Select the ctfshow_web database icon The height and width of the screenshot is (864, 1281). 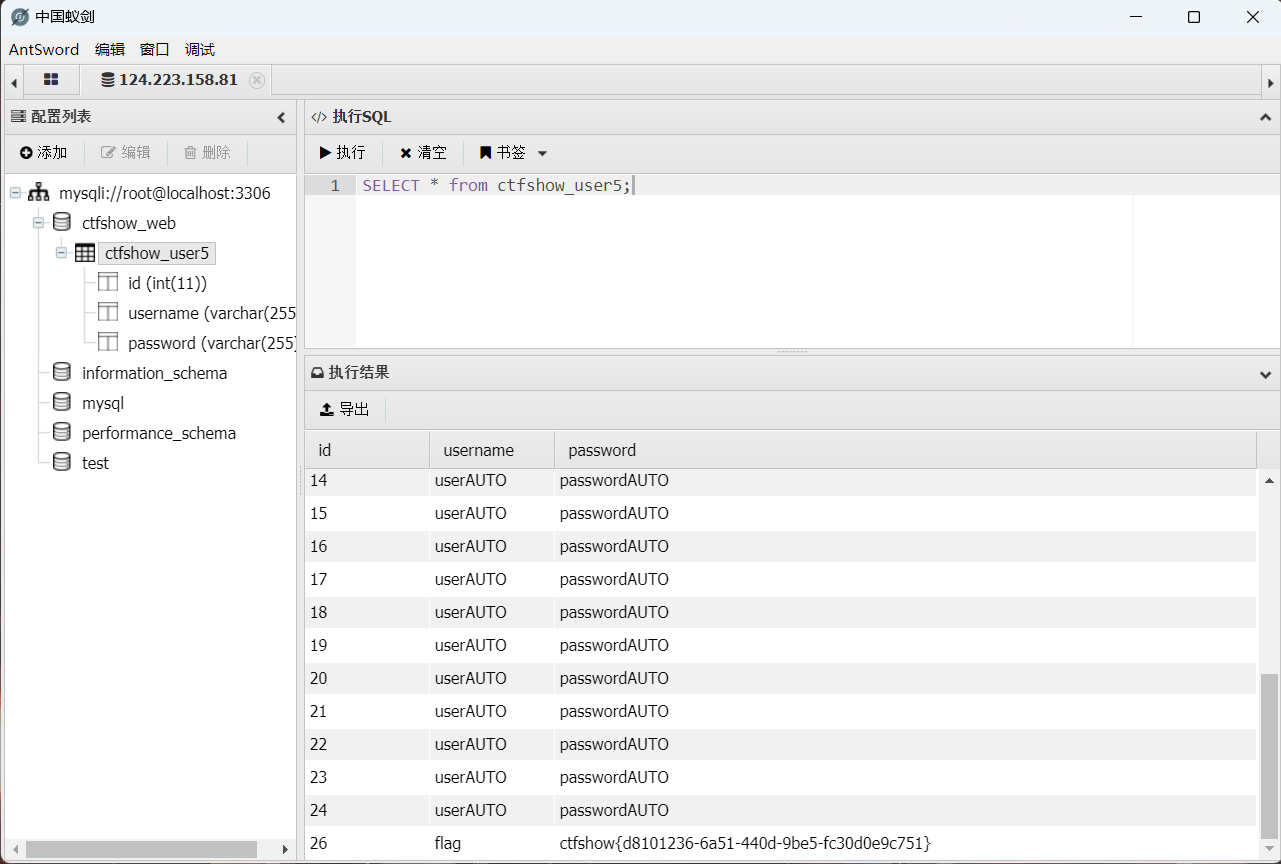point(62,222)
